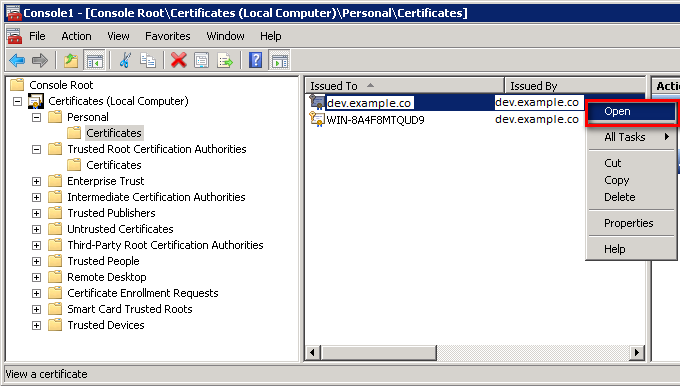Viewport: 680px width, 386px height.
Task: Click the Personal folder icon
Action: pos(55,117)
